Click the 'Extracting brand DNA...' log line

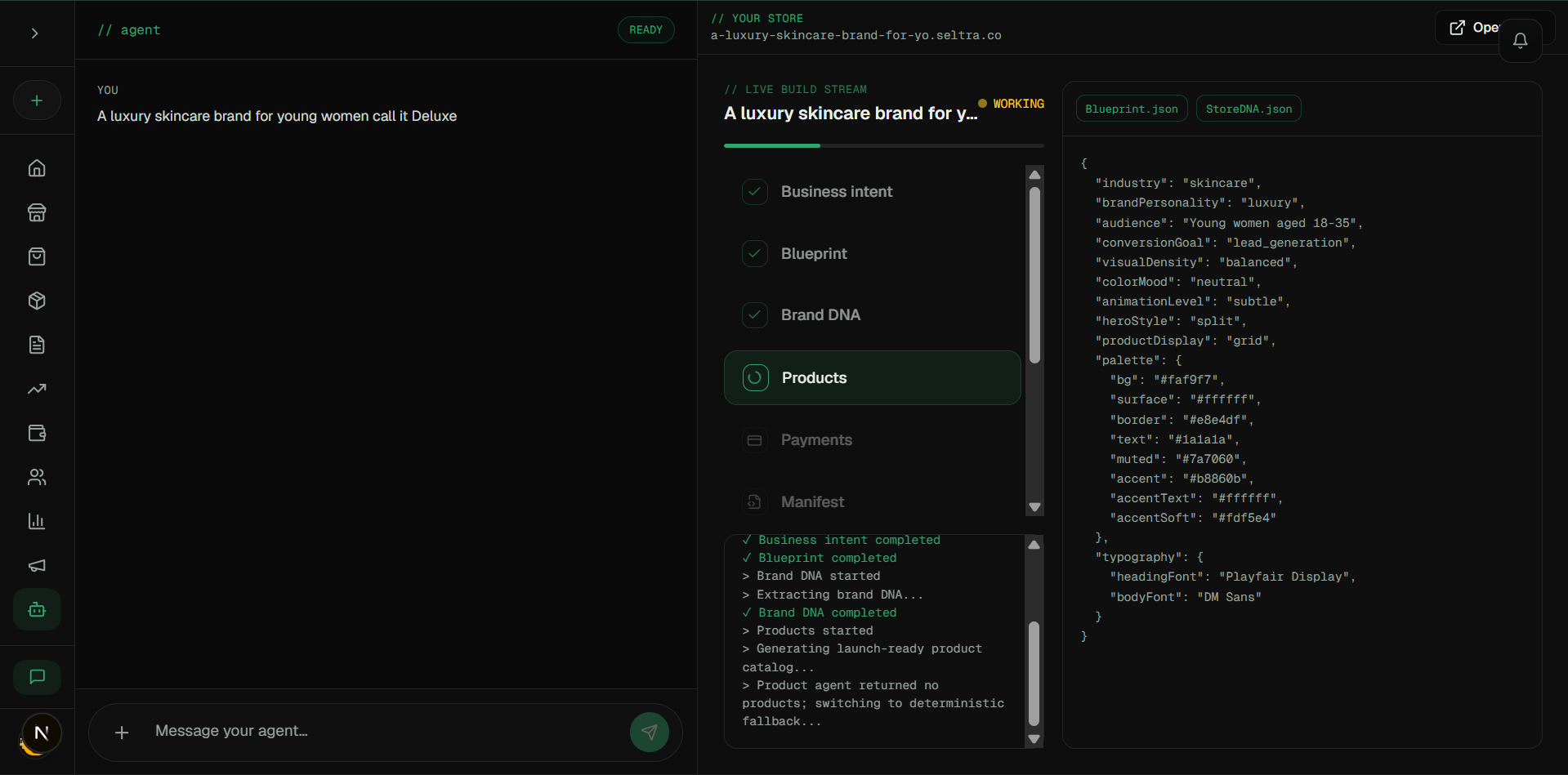tap(833, 595)
